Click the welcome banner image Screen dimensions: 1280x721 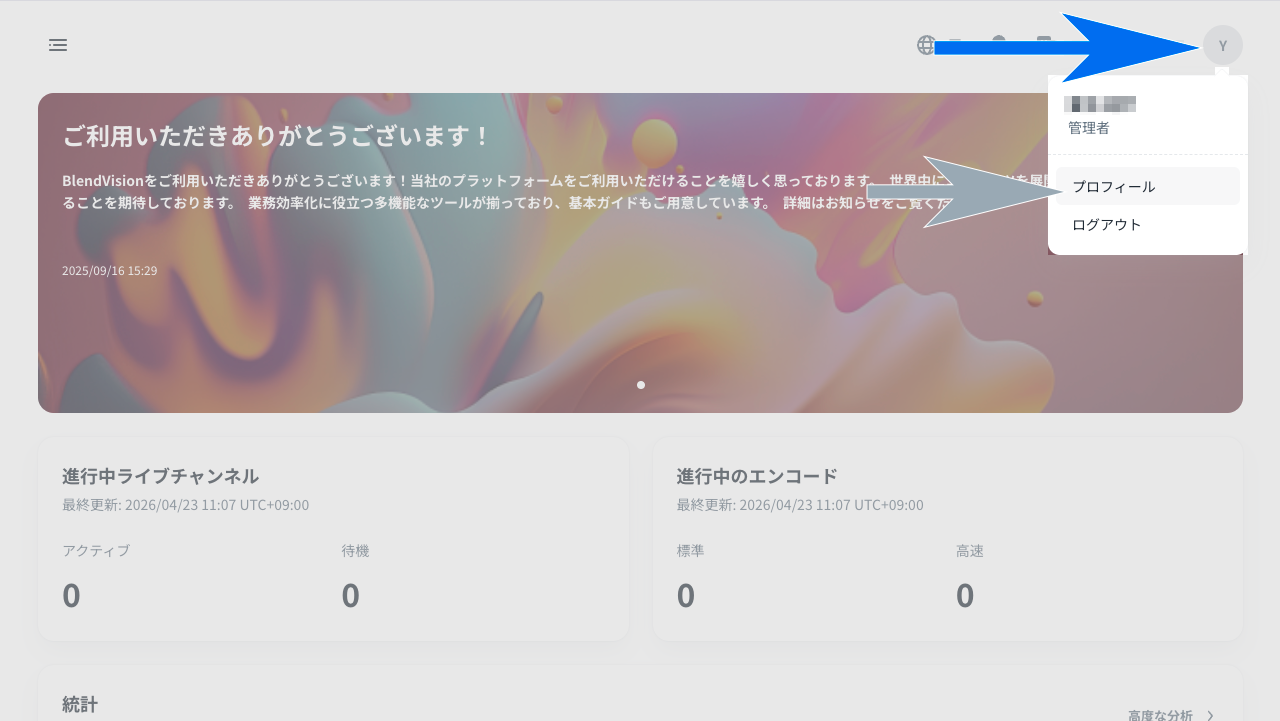(640, 253)
